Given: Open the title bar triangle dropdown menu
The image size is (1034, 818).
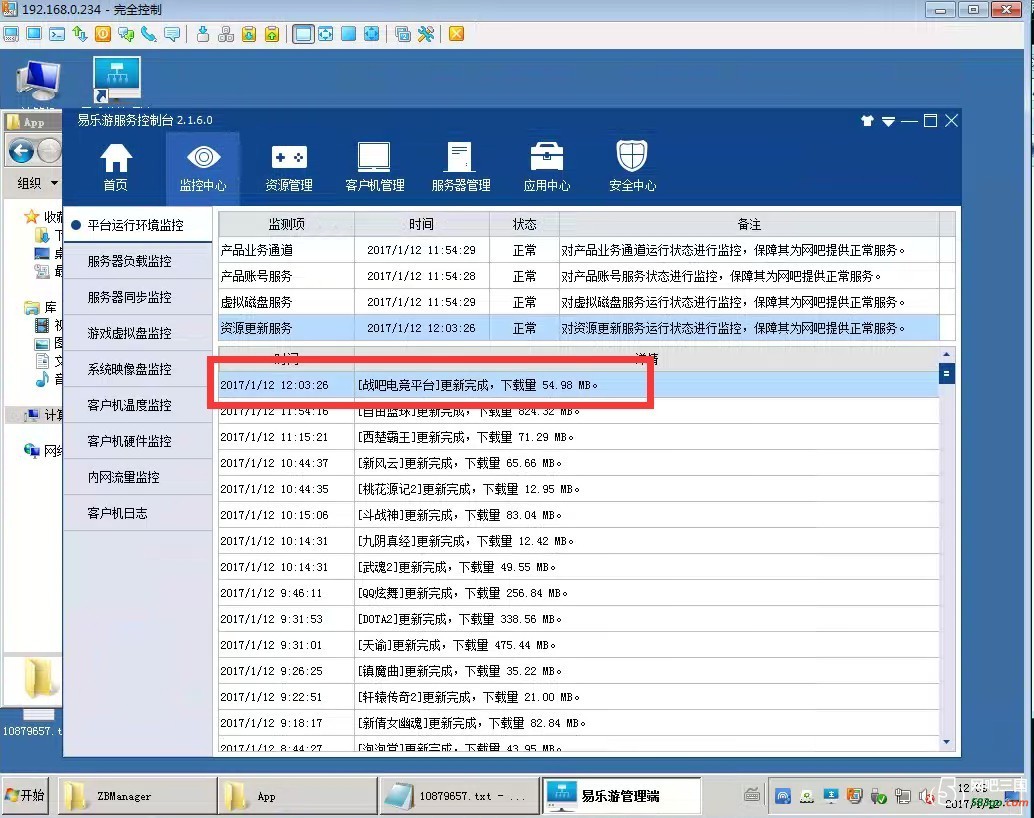Looking at the screenshot, I should 888,121.
